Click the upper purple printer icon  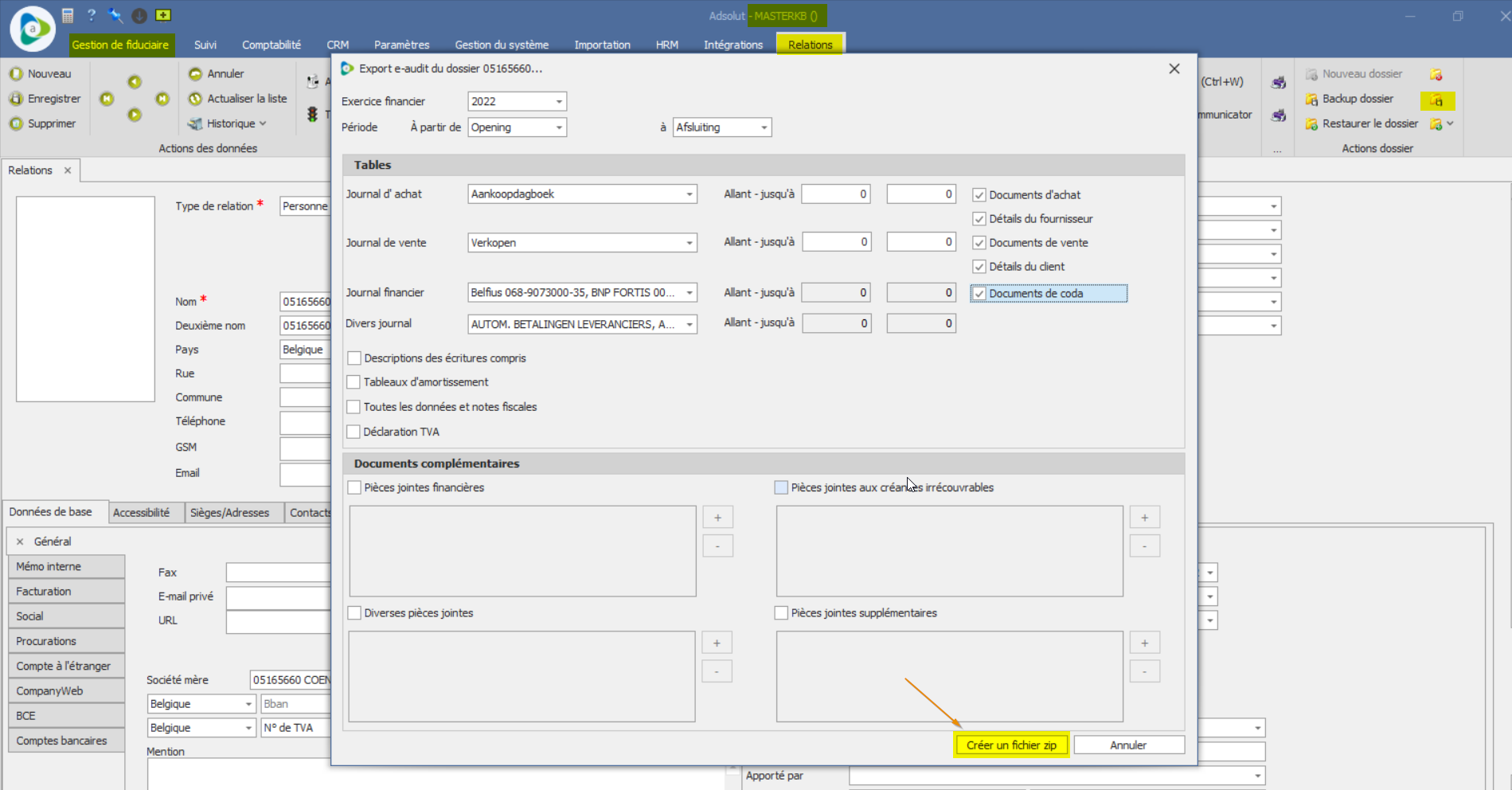click(x=1279, y=82)
